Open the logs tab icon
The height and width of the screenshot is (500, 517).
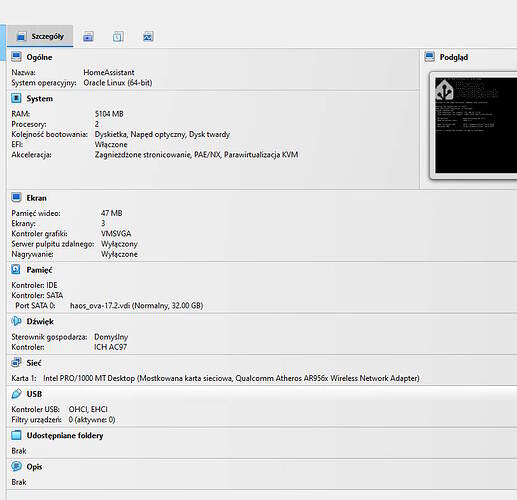(118, 36)
